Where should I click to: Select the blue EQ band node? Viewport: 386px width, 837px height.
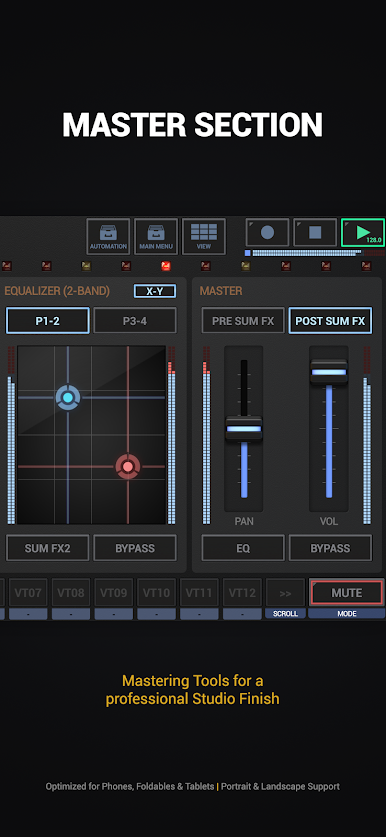pos(68,398)
